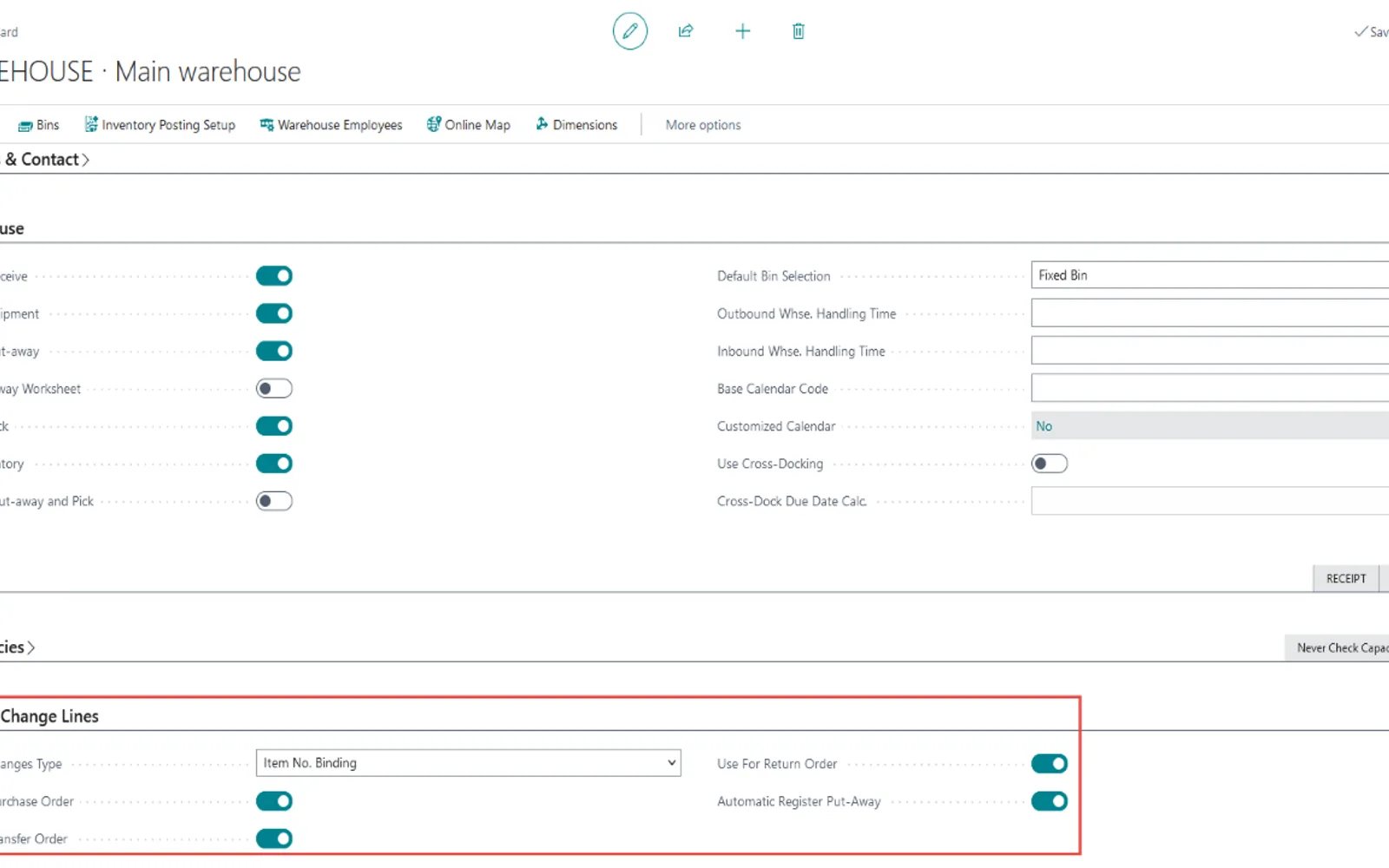Screen dimensions: 1389x868
Task: Click the RECEIPT summary label
Action: (1346, 579)
